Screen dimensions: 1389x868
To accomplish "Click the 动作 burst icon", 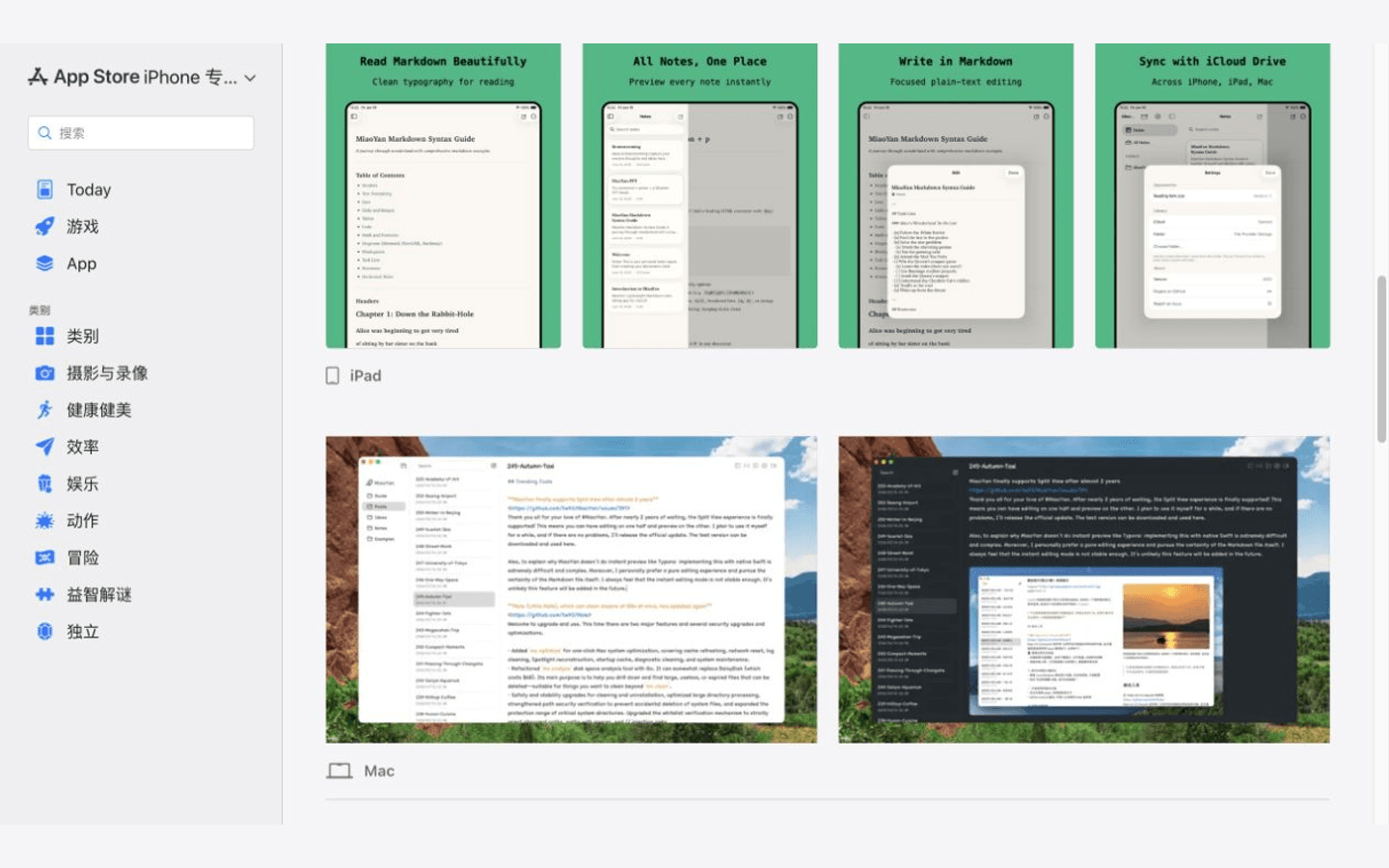I will (x=44, y=521).
